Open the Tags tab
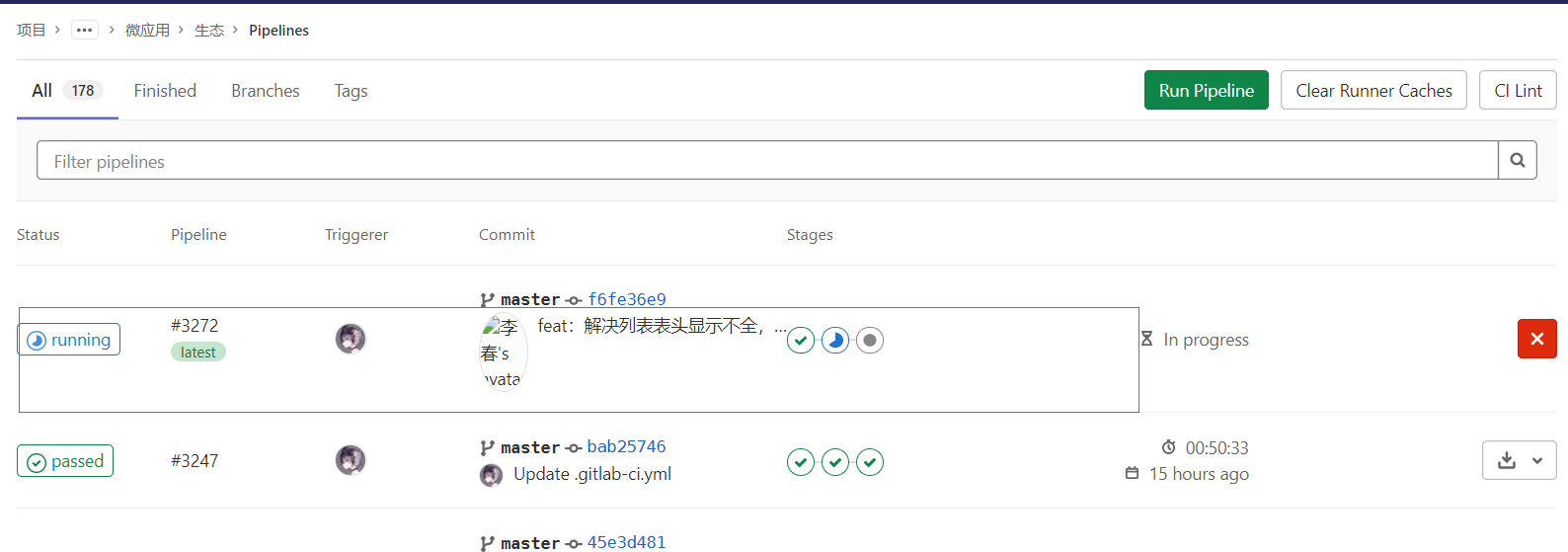 pos(351,91)
